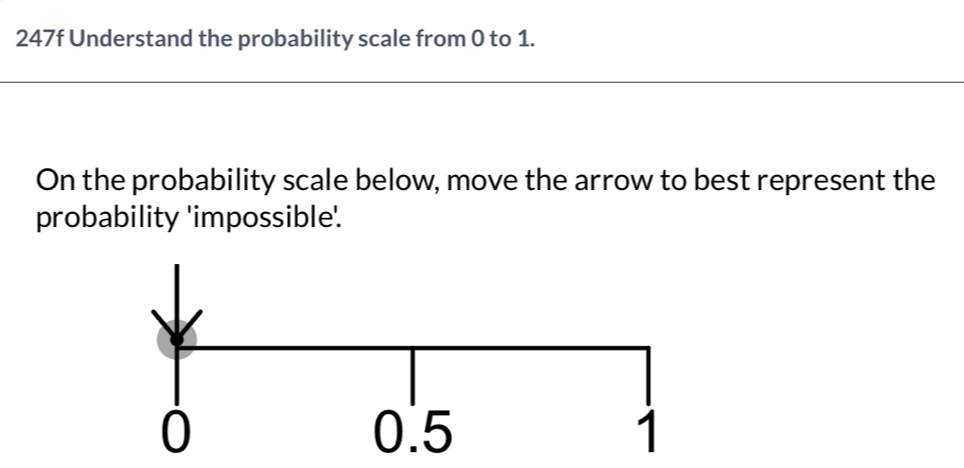Click the tick mark at 0.5
The image size is (964, 468).
411,372
